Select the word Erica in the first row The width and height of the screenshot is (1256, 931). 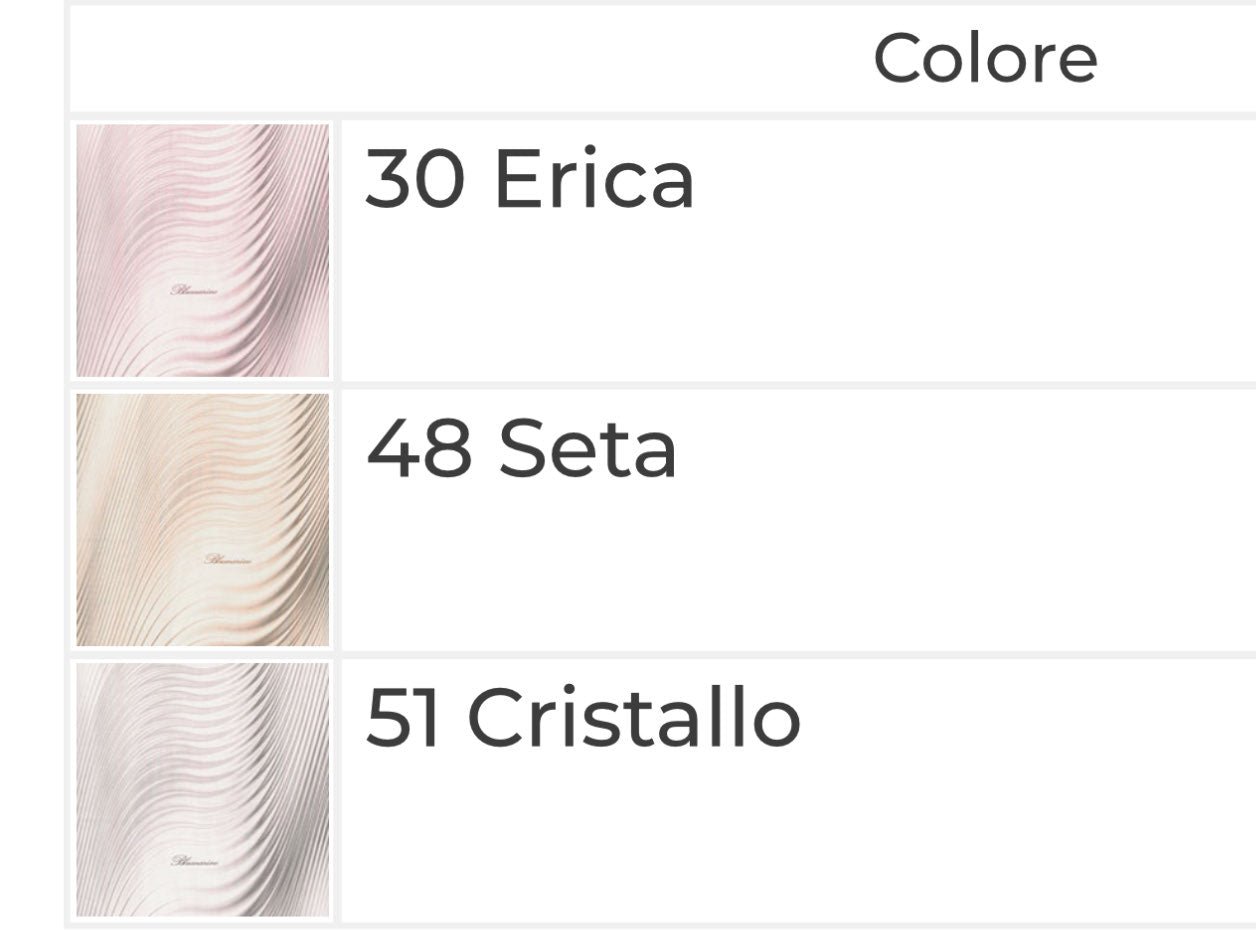click(x=593, y=180)
